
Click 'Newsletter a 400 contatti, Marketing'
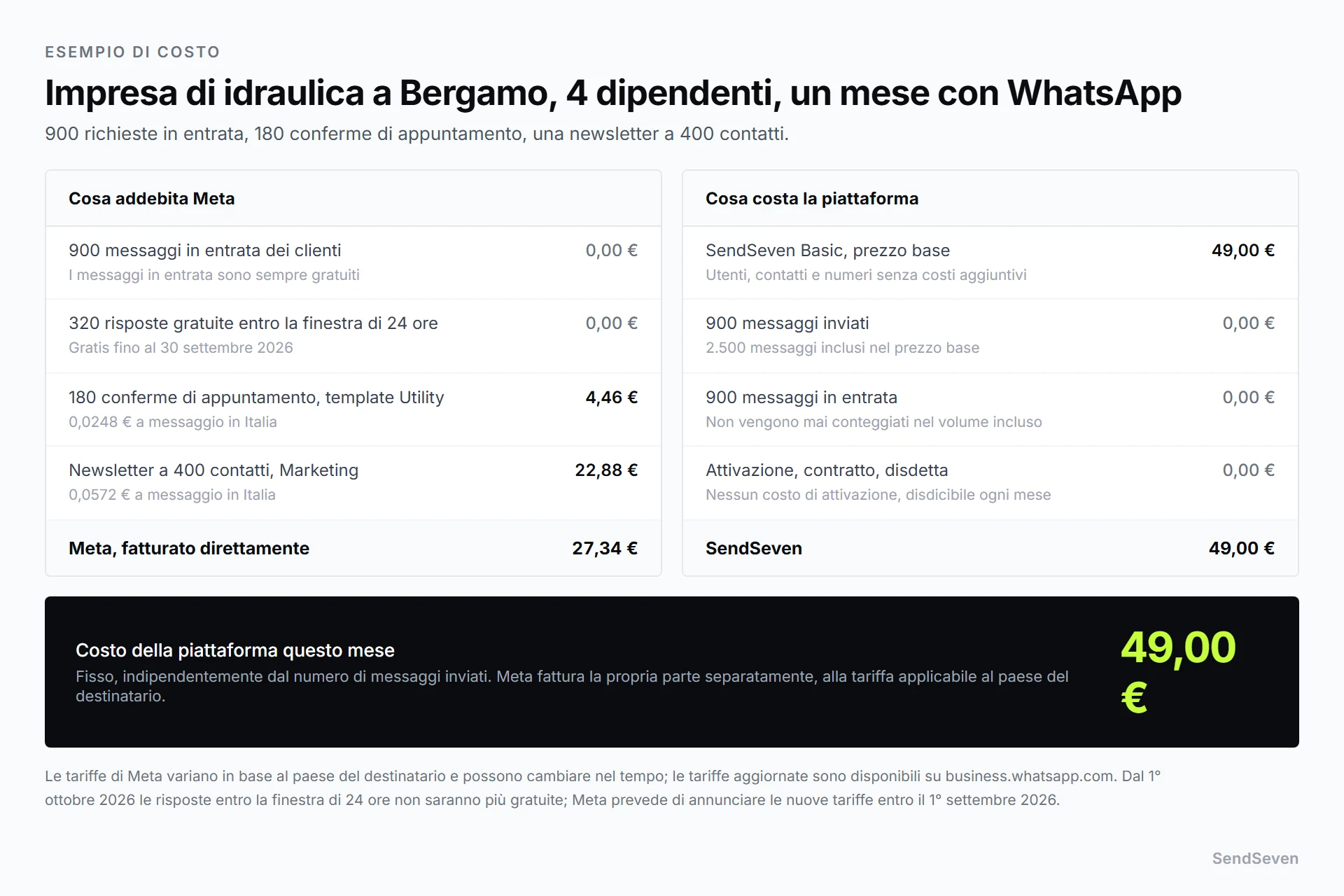pyautogui.click(x=213, y=470)
